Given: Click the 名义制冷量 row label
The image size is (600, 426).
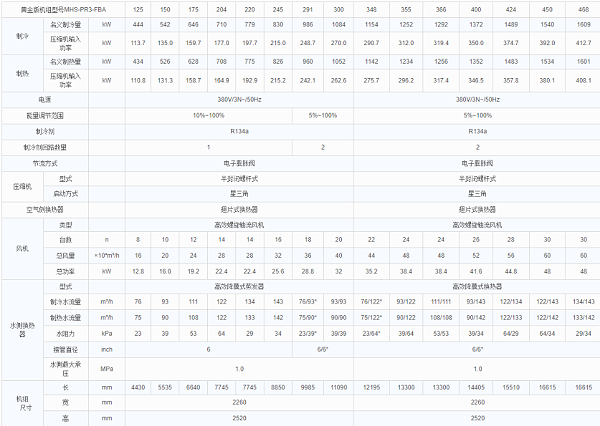Looking at the screenshot, I should [66, 24].
